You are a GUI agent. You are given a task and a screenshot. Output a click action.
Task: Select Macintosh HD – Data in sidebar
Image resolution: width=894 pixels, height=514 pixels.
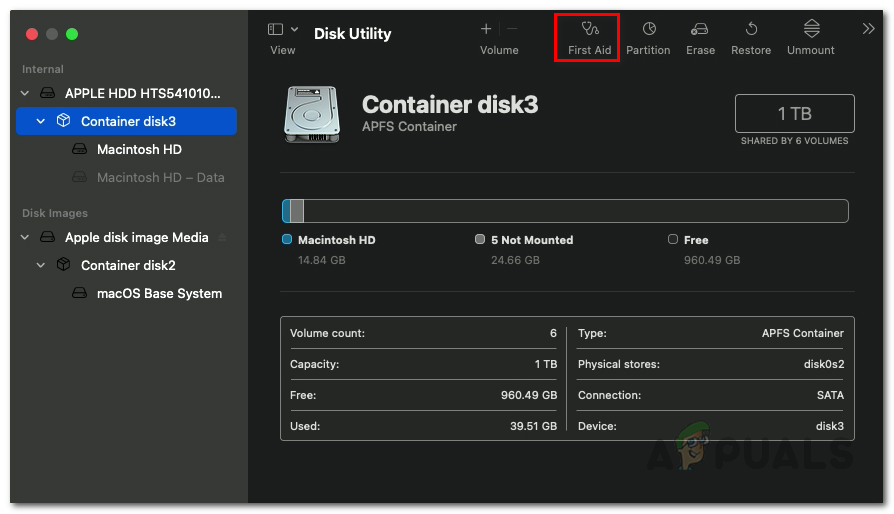click(160, 177)
